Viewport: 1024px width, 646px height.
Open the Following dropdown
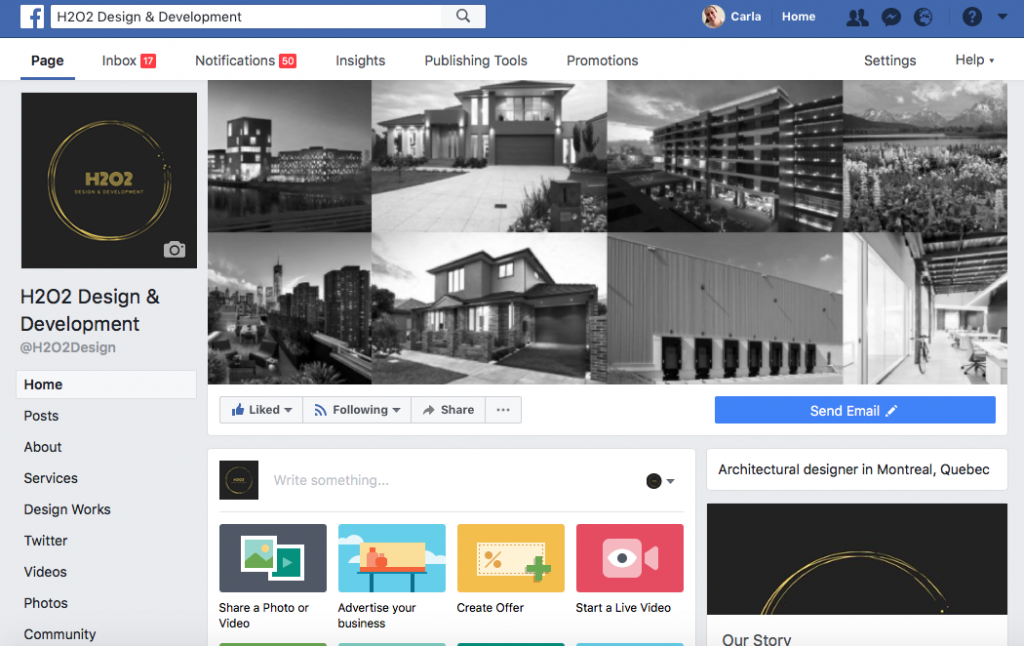click(x=357, y=410)
